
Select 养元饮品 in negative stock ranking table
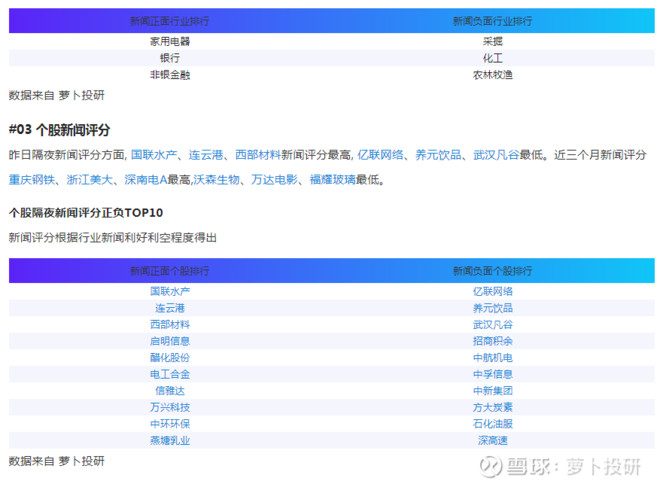click(x=492, y=308)
